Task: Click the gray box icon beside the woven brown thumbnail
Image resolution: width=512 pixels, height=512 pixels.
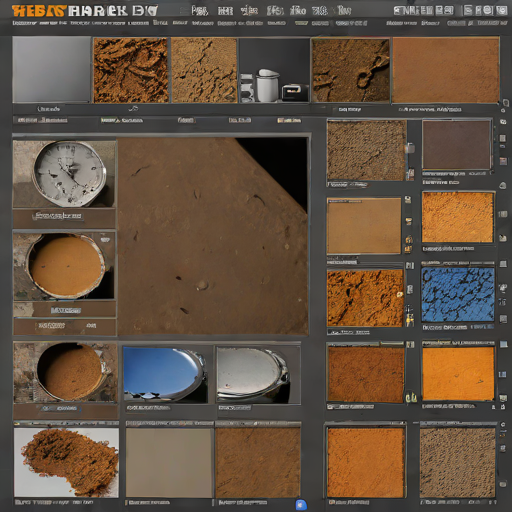Action: [x=410, y=148]
